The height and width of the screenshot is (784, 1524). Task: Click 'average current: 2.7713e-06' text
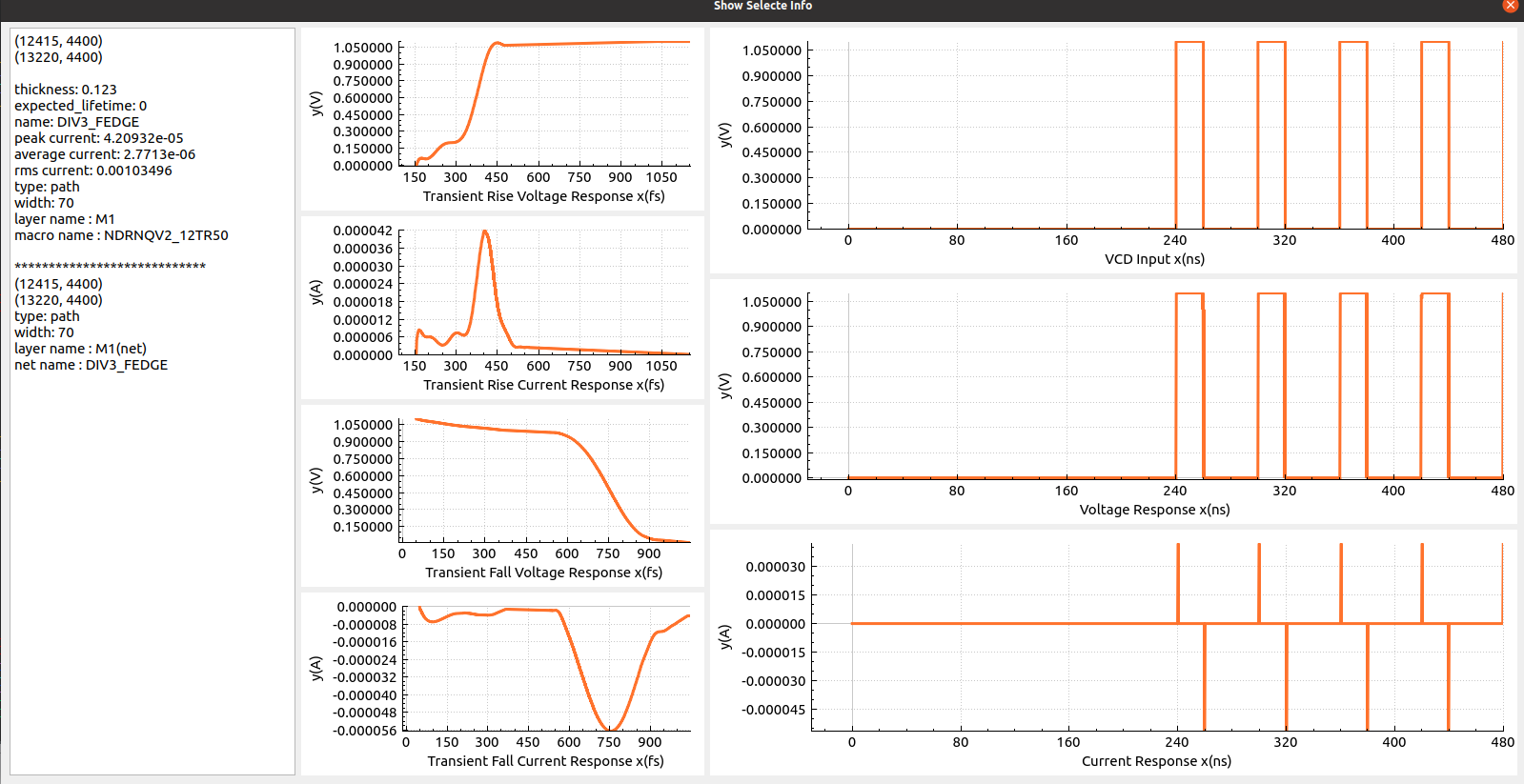click(x=105, y=154)
